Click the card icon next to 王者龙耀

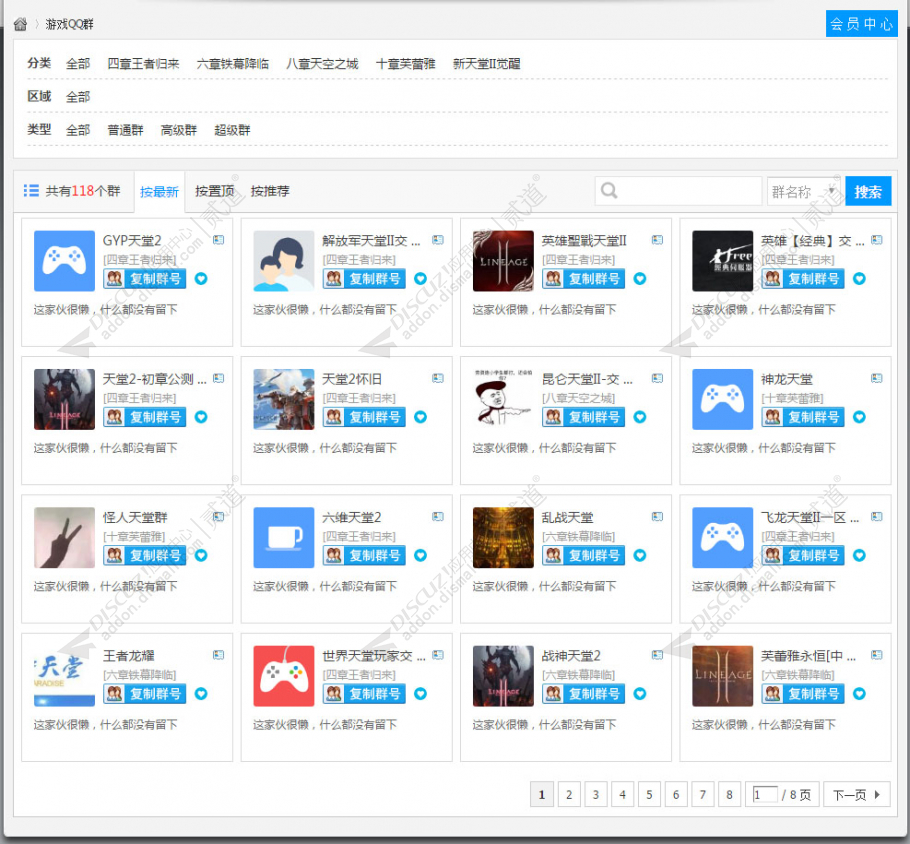point(219,655)
